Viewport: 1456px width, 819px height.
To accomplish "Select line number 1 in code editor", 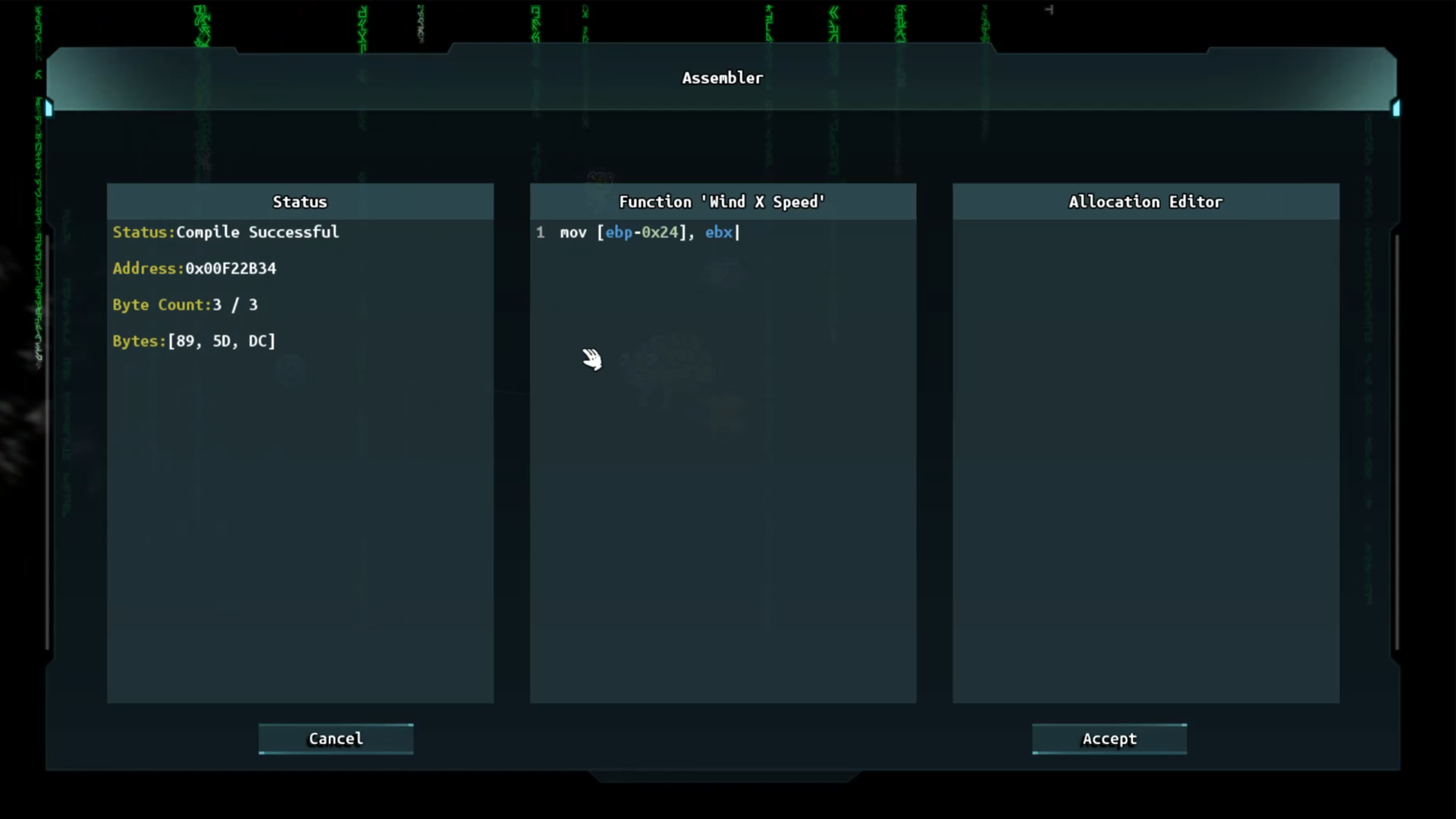I will (x=540, y=233).
